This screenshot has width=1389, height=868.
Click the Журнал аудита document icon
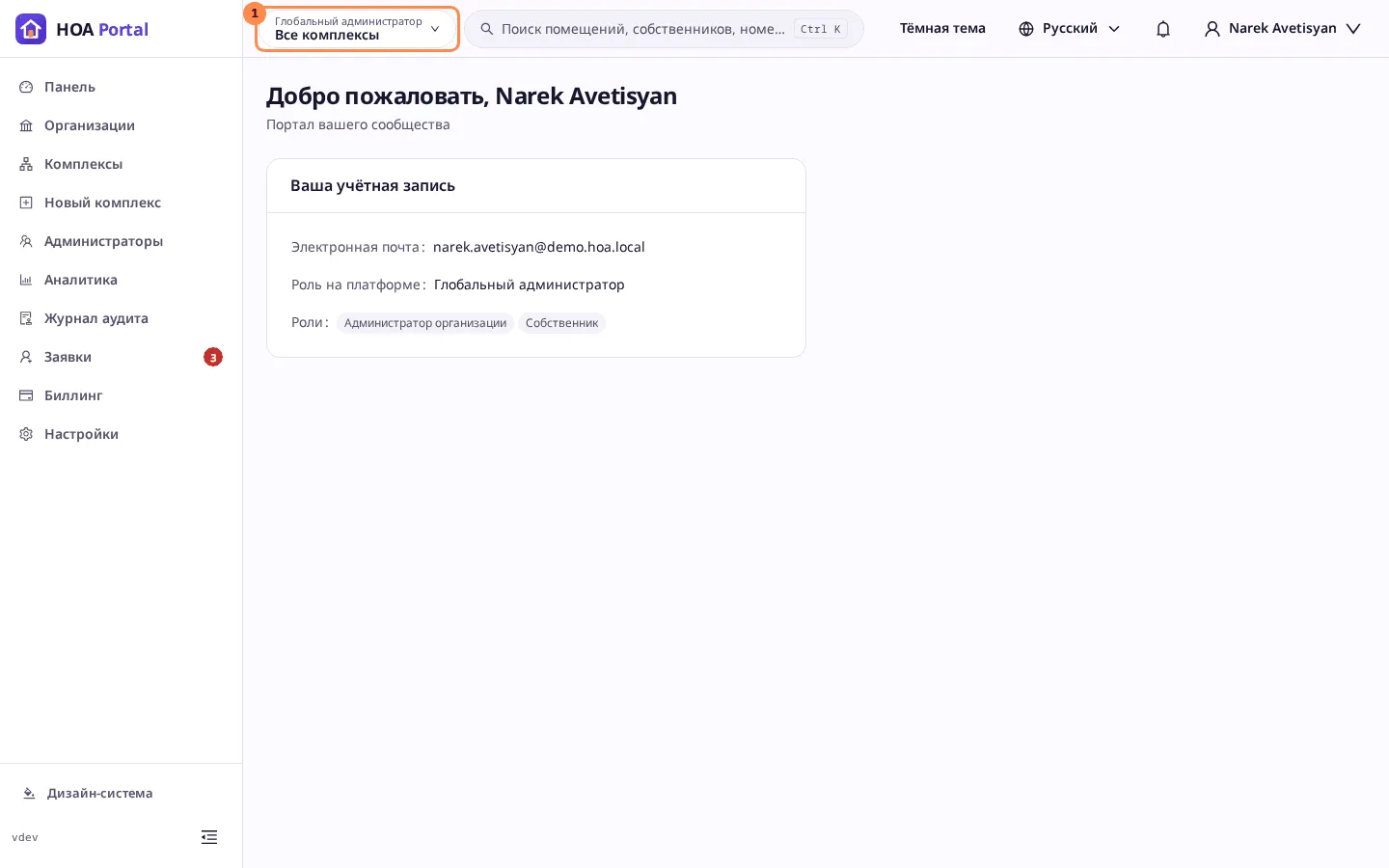pyautogui.click(x=26, y=318)
